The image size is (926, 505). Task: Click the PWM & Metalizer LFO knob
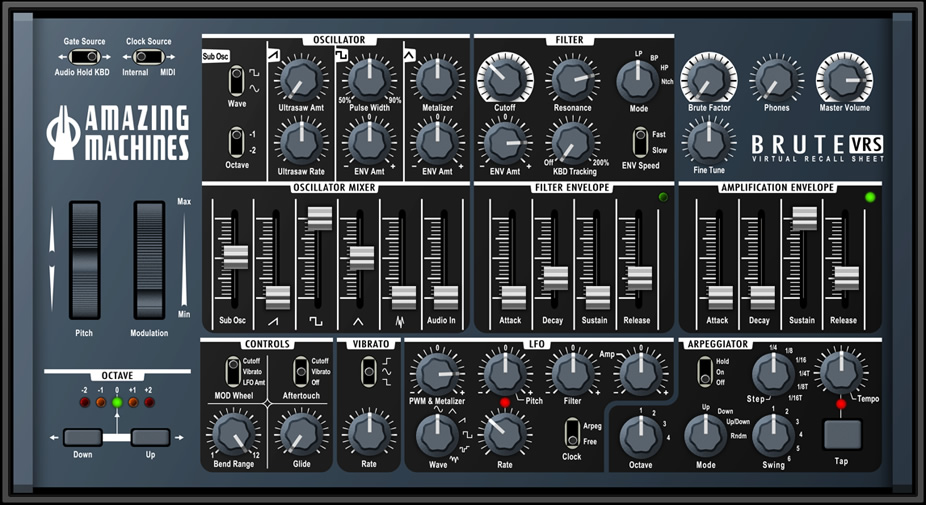[437, 374]
